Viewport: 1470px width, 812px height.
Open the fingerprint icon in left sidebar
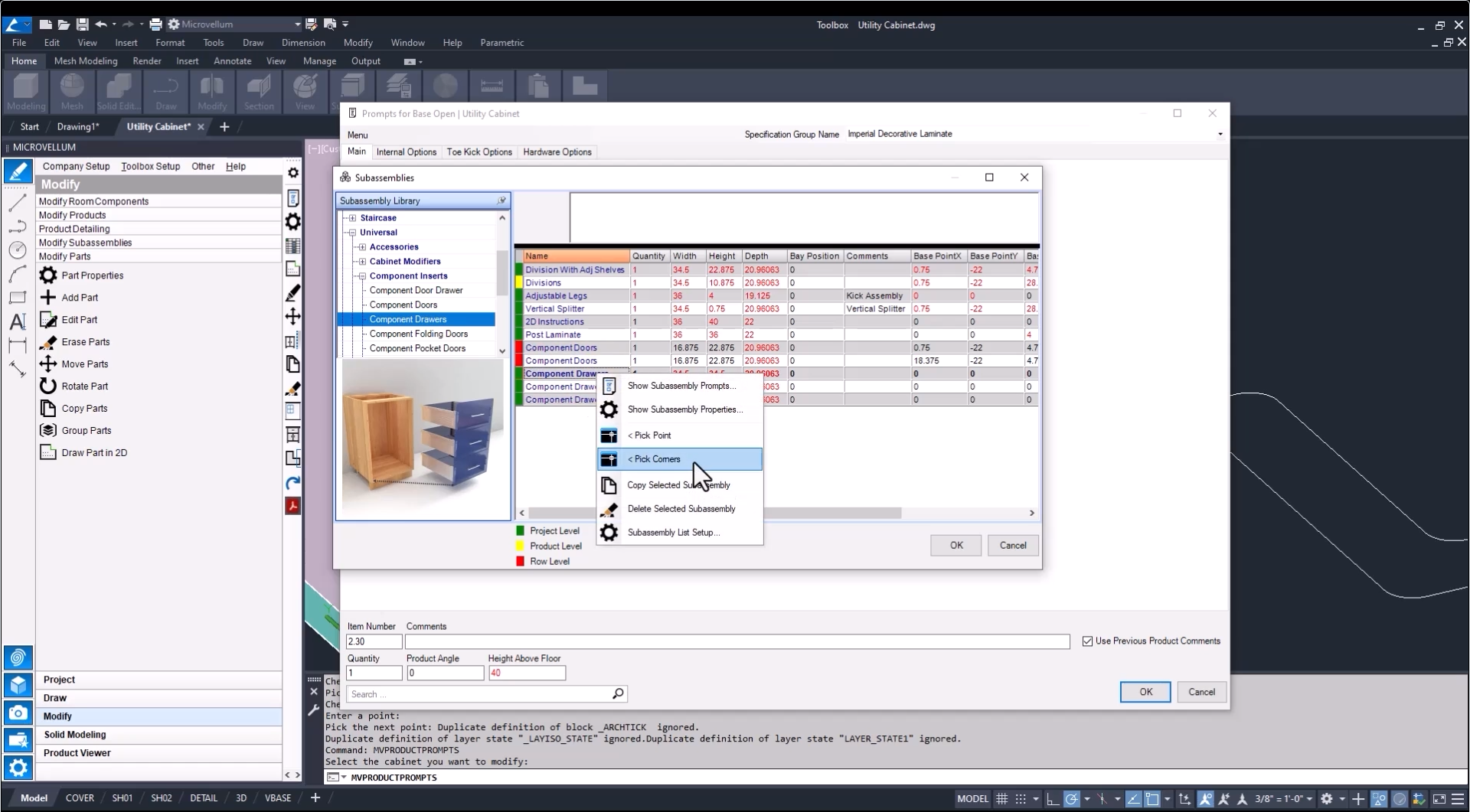pyautogui.click(x=18, y=657)
